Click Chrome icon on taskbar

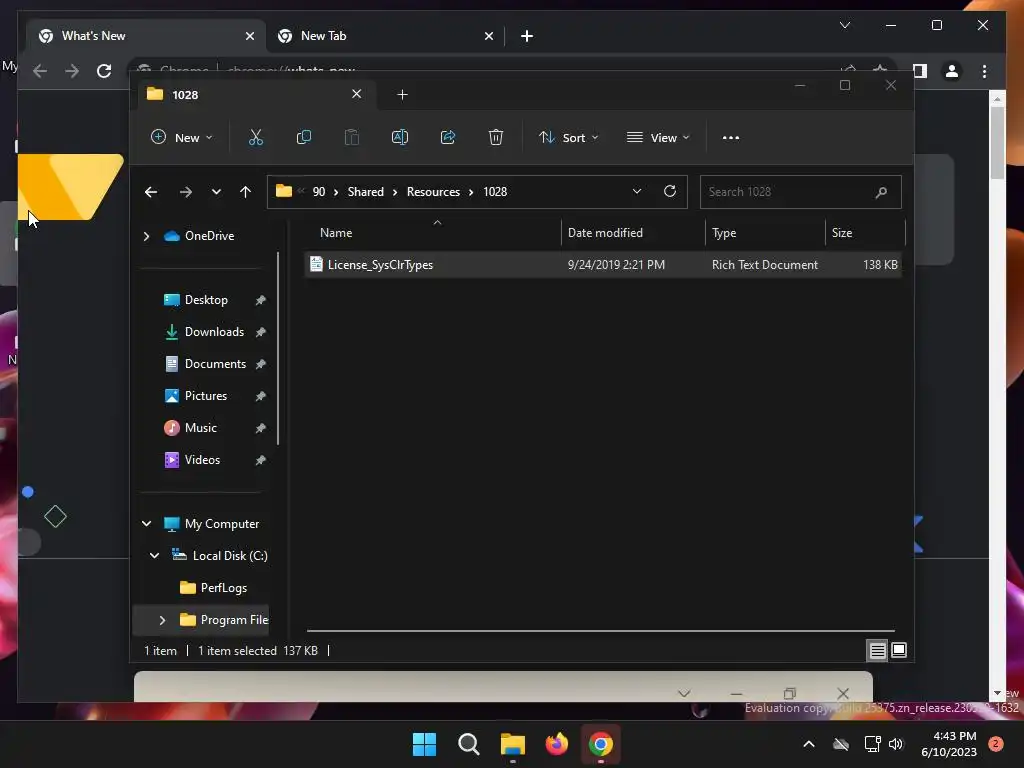601,744
